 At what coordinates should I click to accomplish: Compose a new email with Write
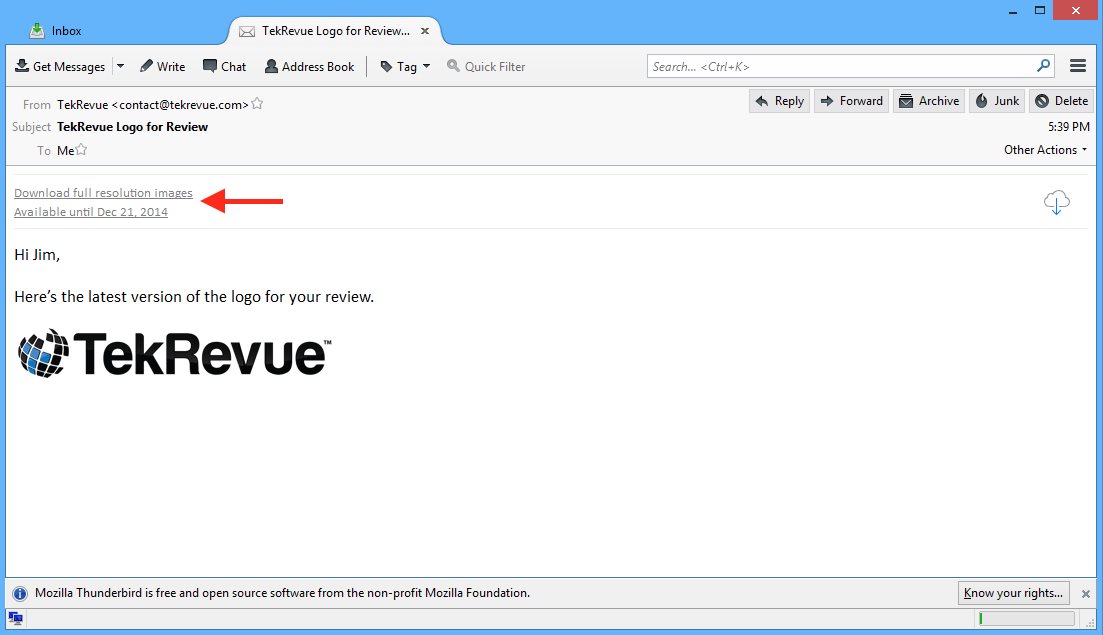coord(162,66)
